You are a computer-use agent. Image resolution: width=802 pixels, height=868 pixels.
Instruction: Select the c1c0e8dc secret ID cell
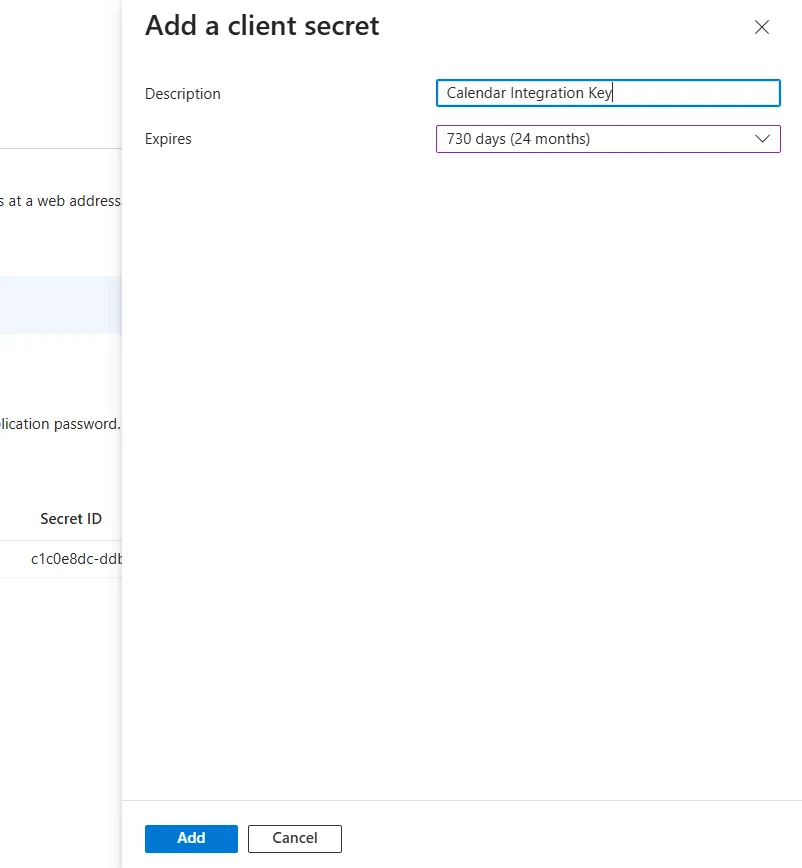pos(76,559)
